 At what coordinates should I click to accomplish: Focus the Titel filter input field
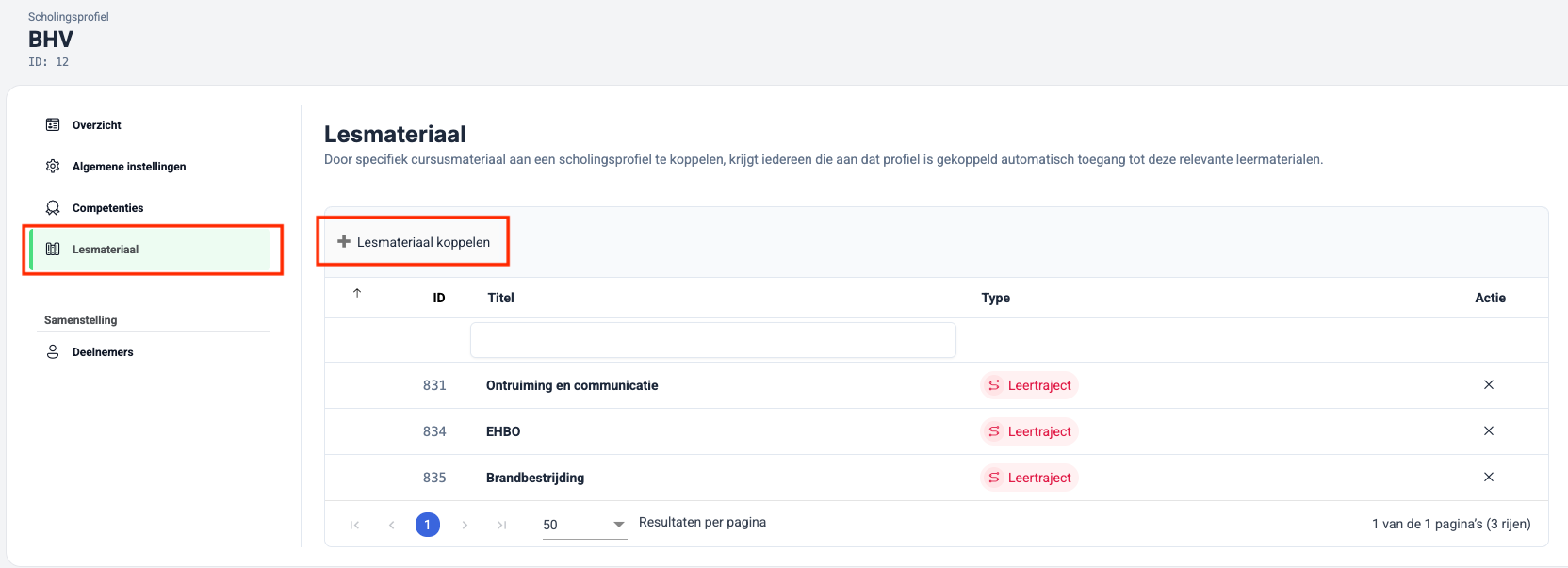(712, 340)
